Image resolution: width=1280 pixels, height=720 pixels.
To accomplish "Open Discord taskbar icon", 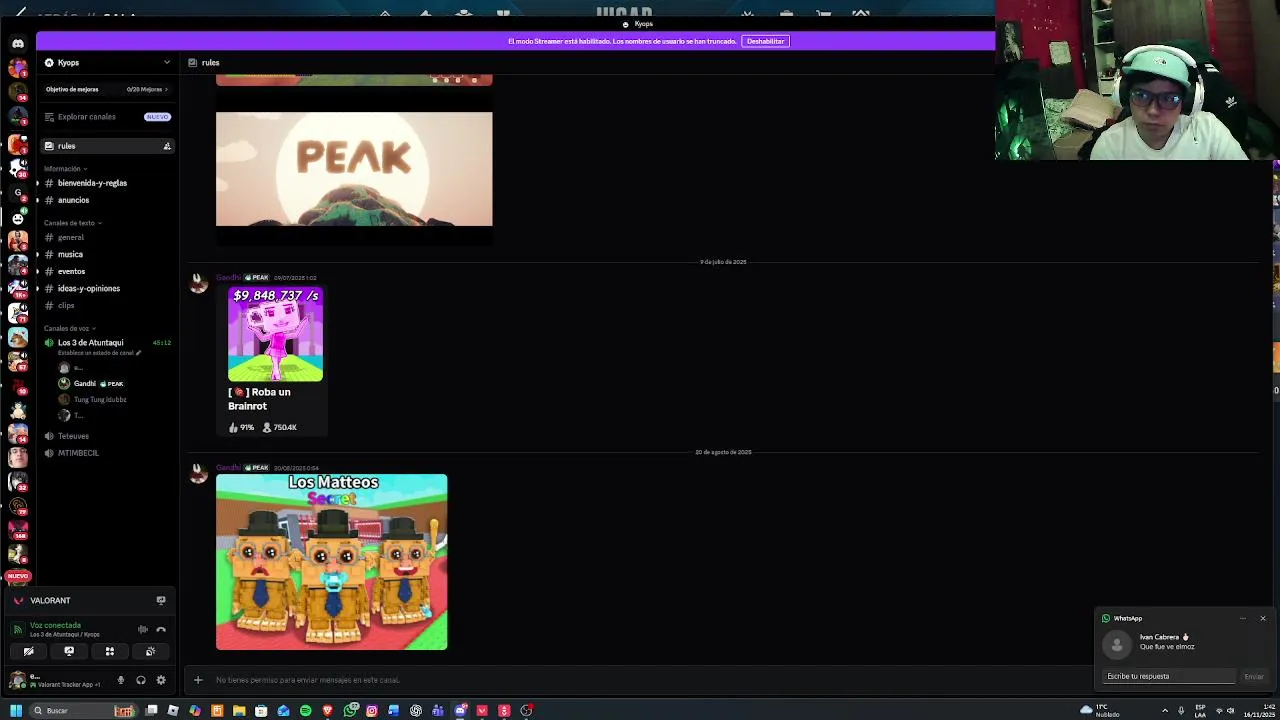I will (460, 711).
